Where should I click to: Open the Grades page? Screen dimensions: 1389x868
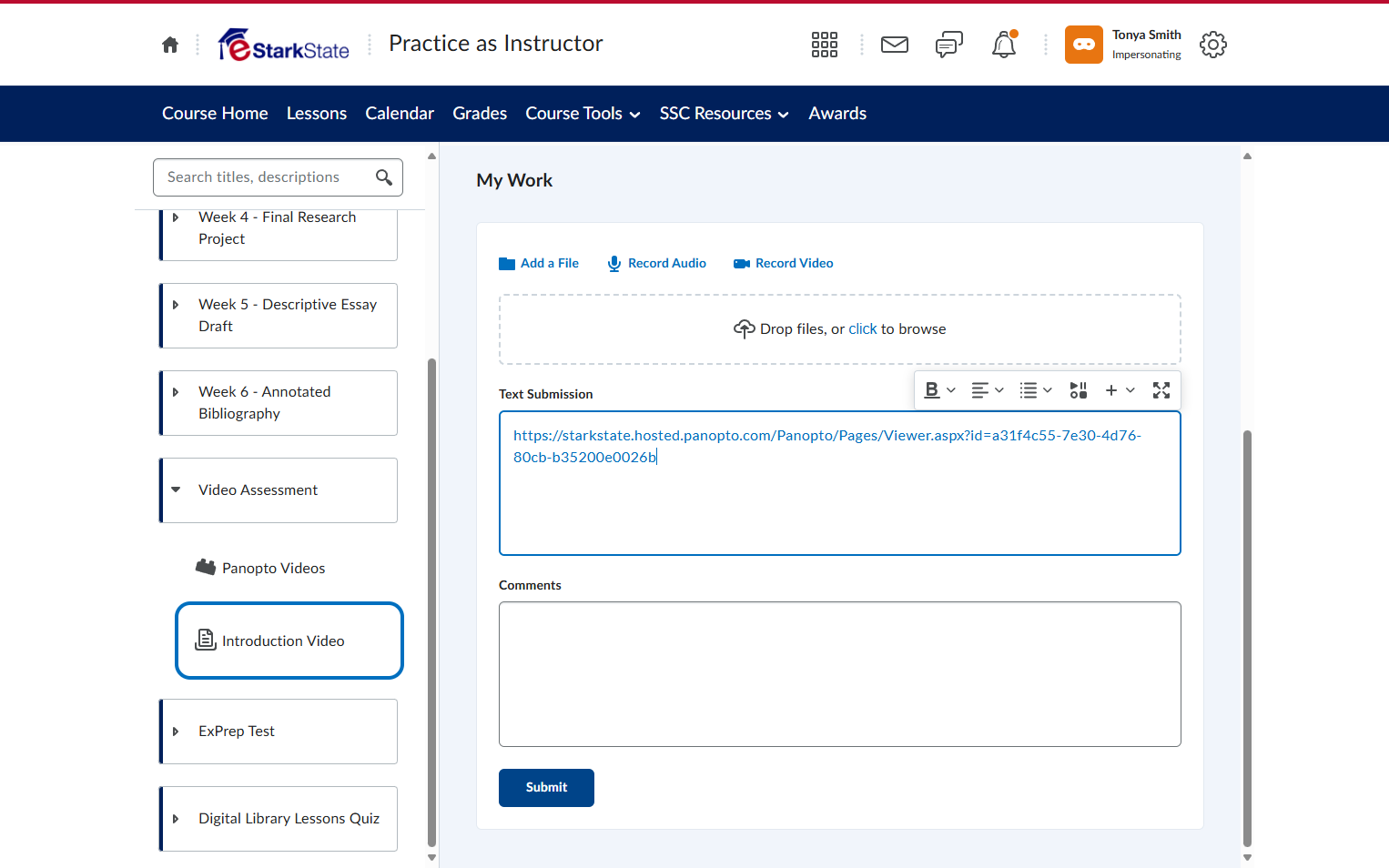480,114
